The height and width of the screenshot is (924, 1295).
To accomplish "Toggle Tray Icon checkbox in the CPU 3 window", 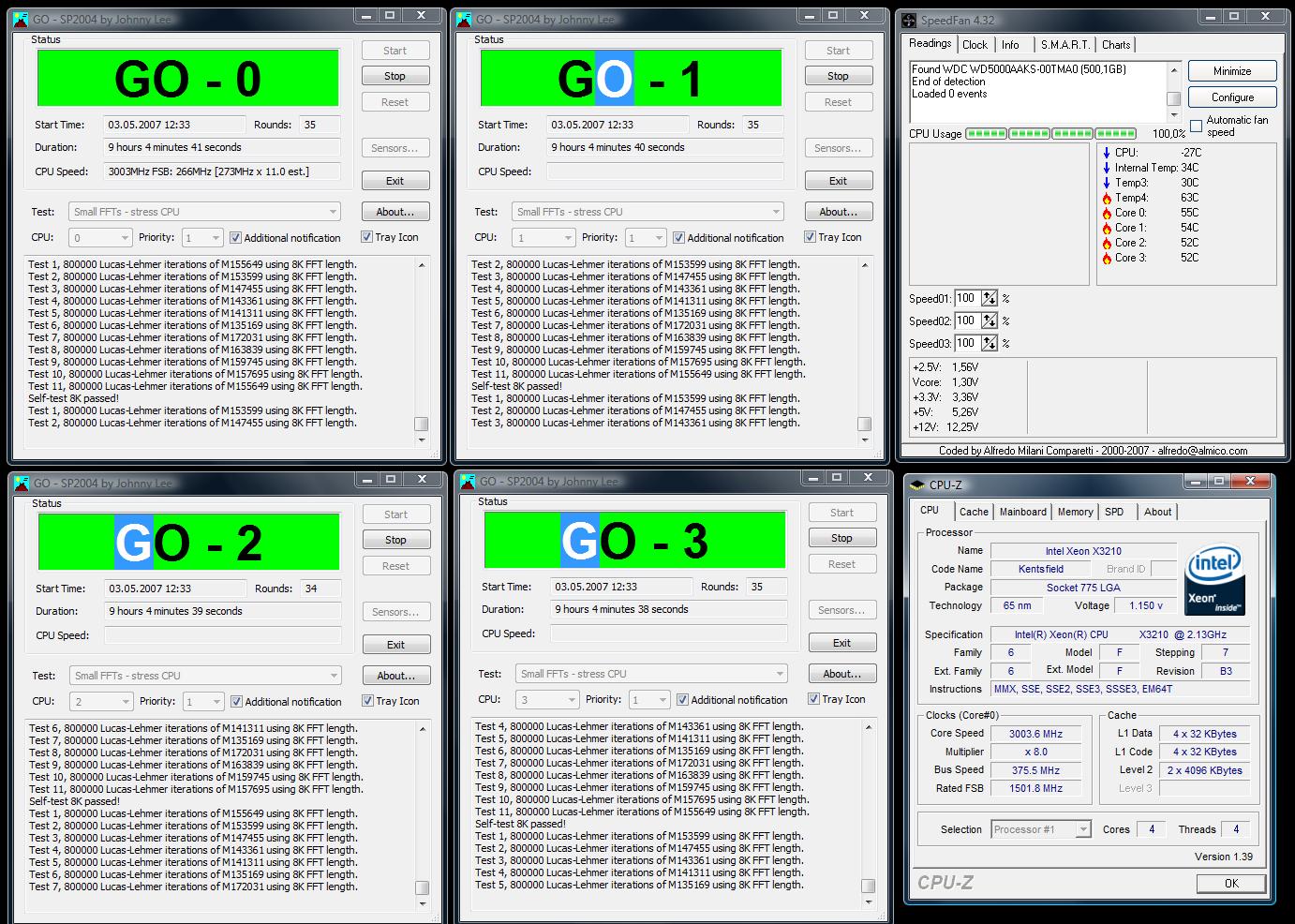I will [813, 699].
